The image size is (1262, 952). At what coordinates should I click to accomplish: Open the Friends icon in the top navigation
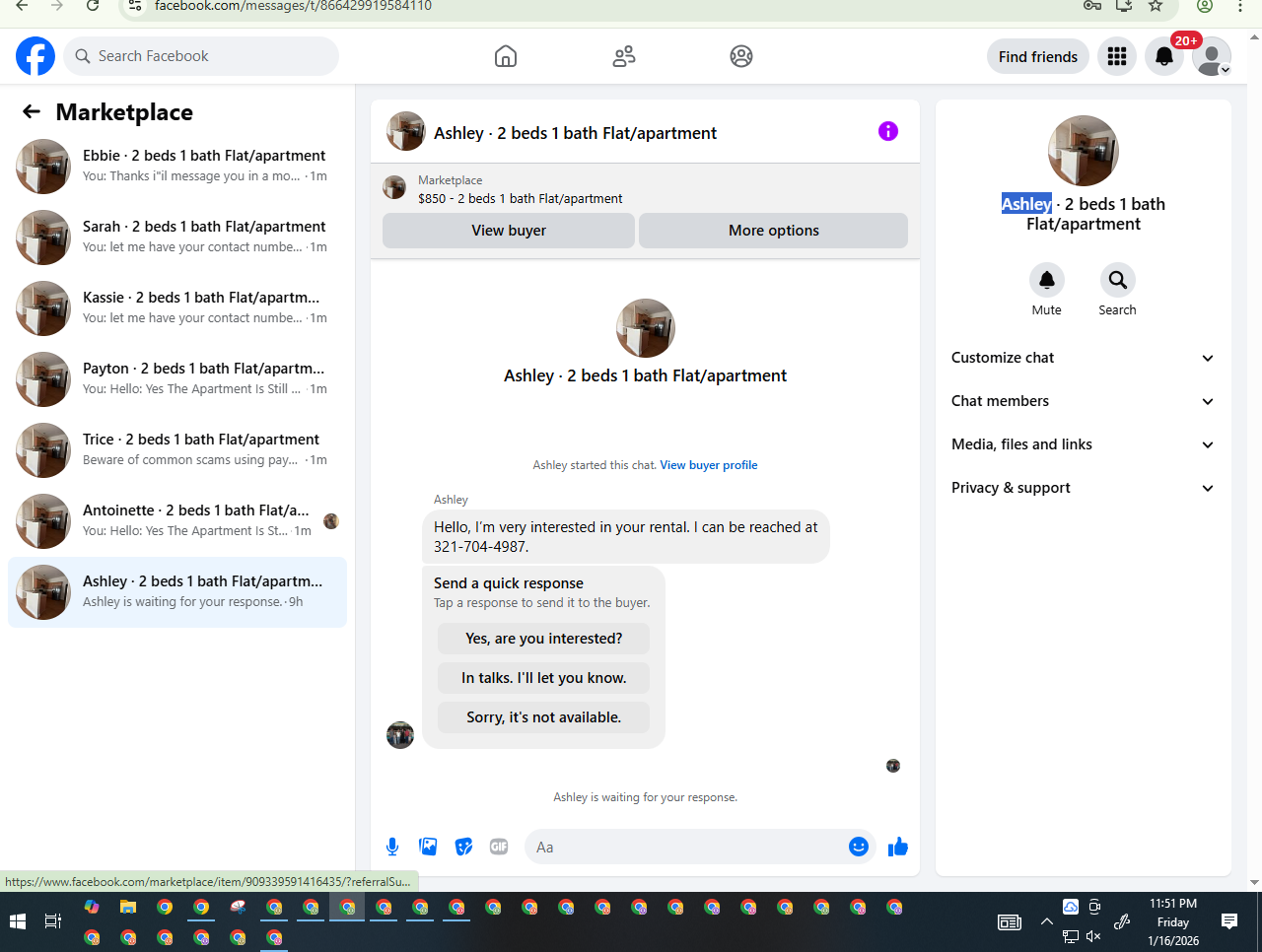coord(624,56)
